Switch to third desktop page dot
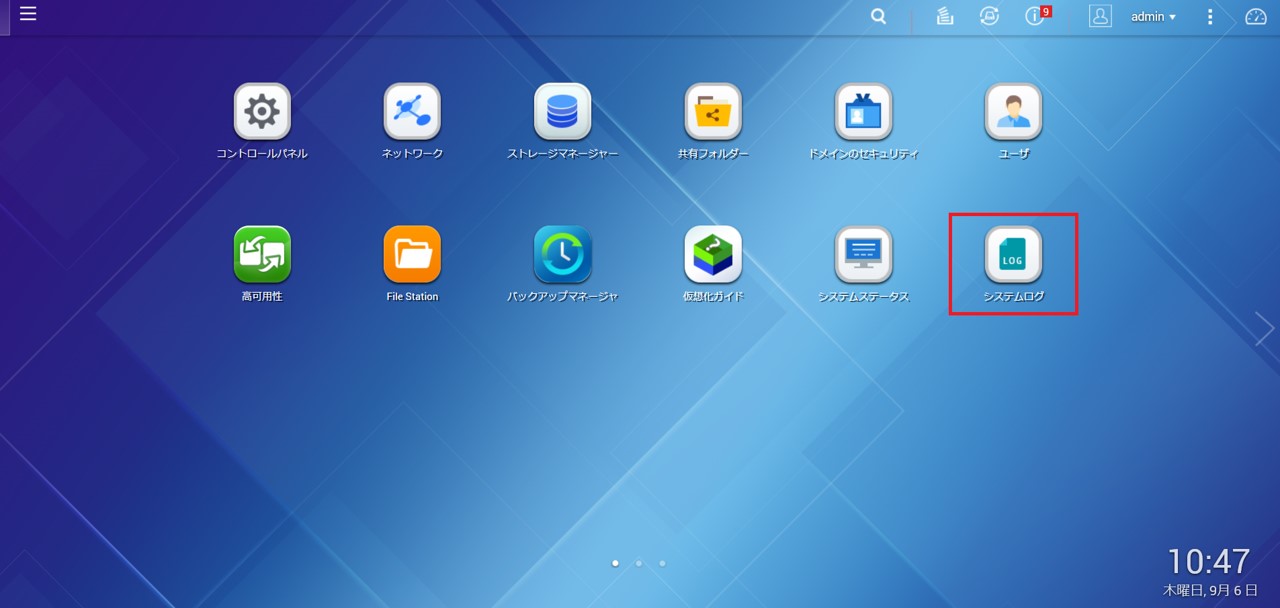1280x608 pixels. pos(663,563)
